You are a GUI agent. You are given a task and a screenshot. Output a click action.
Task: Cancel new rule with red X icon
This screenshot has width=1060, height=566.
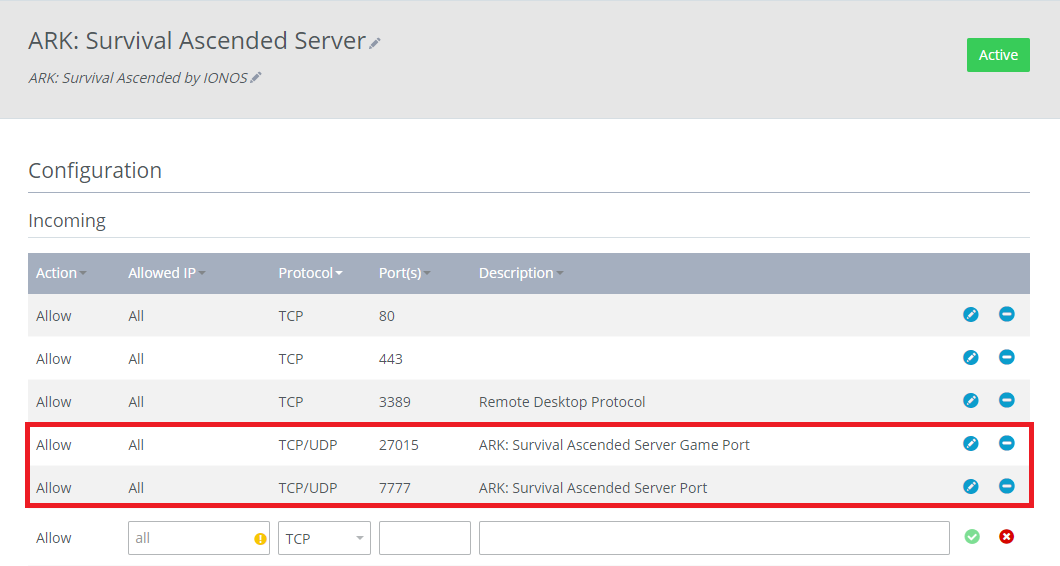click(1006, 537)
